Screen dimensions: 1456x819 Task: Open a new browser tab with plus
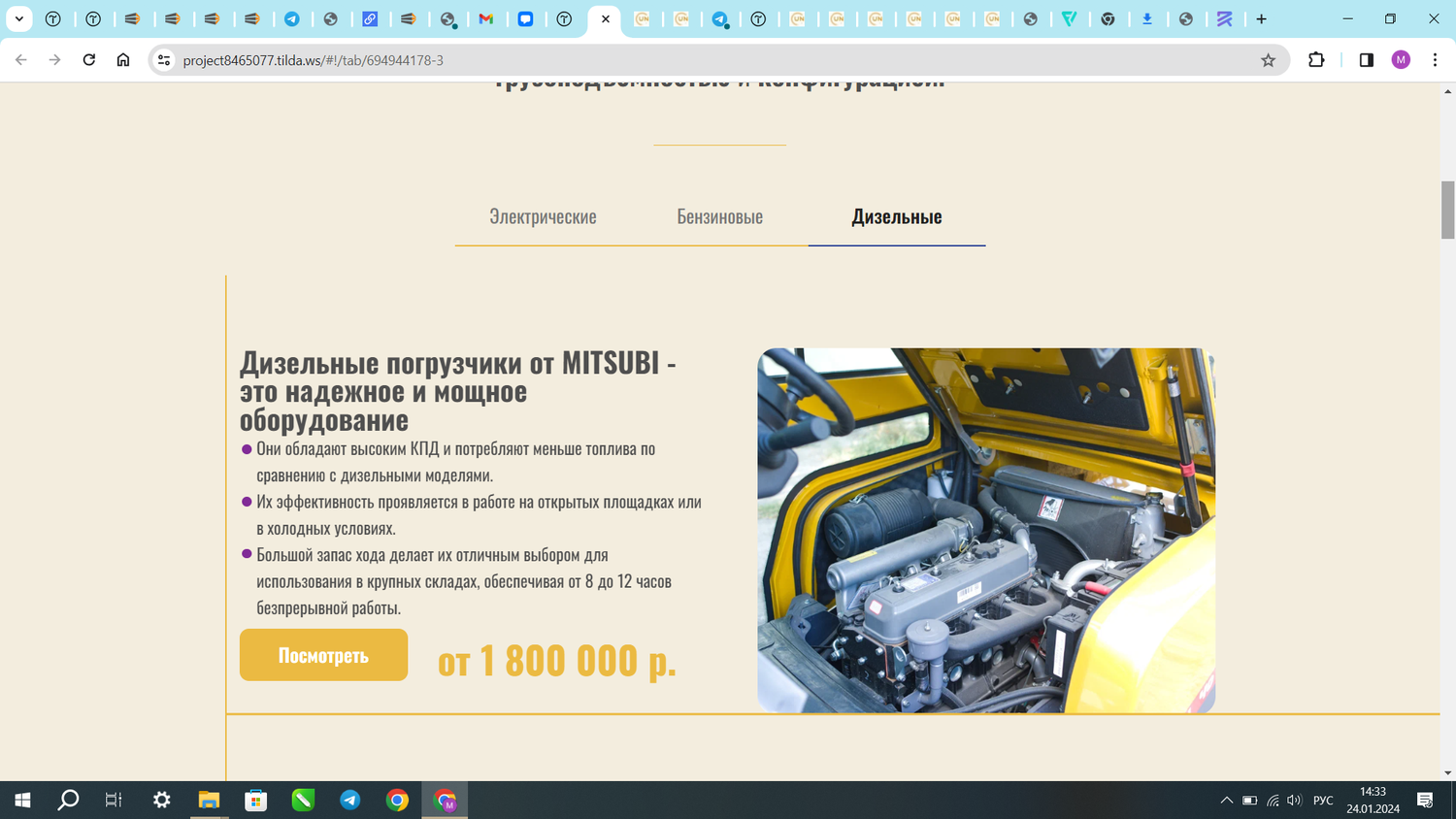(x=1261, y=18)
